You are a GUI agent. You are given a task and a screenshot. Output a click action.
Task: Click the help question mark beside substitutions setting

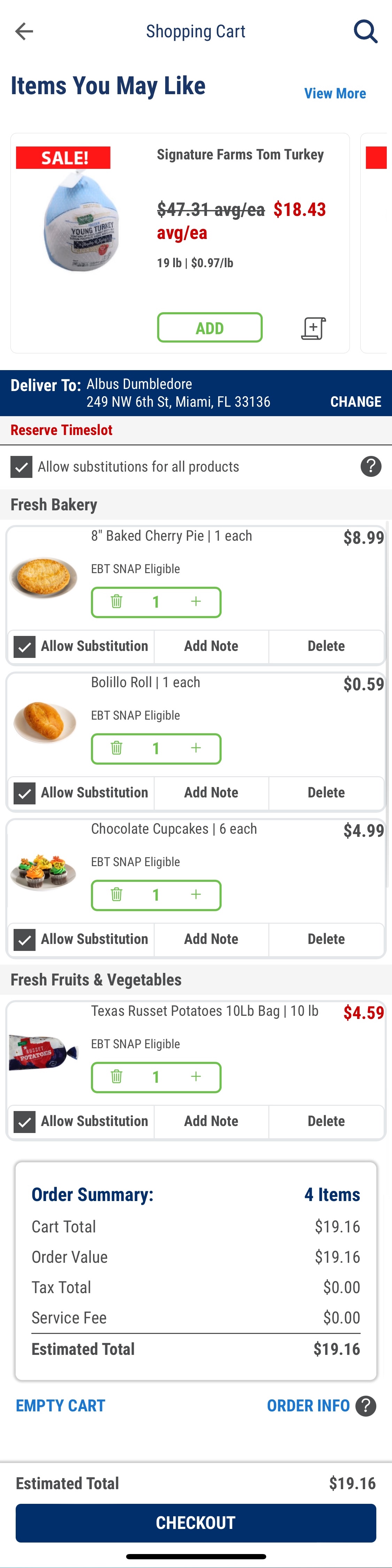point(371,466)
